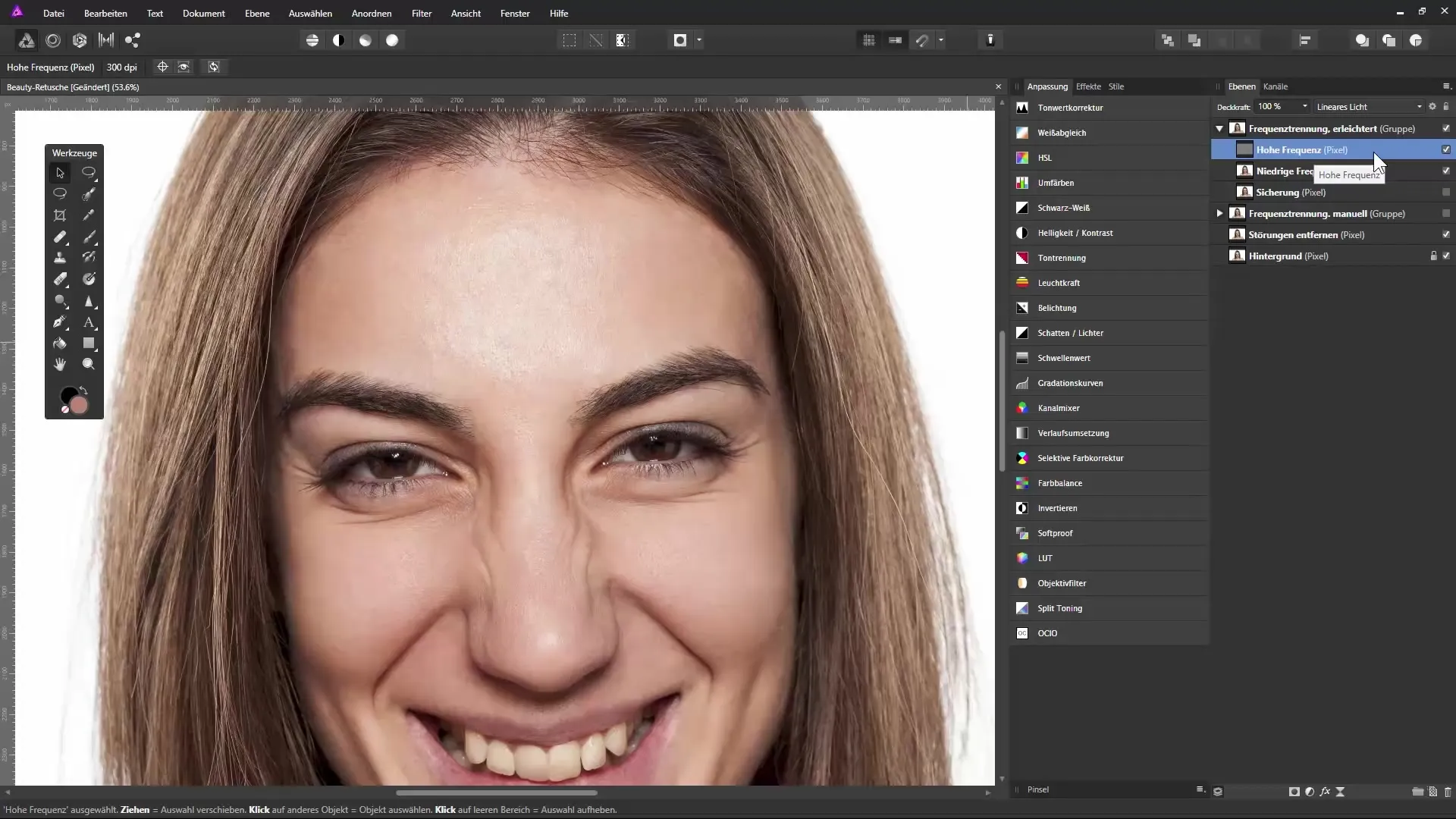Open the Develop Persona

pos(80,40)
